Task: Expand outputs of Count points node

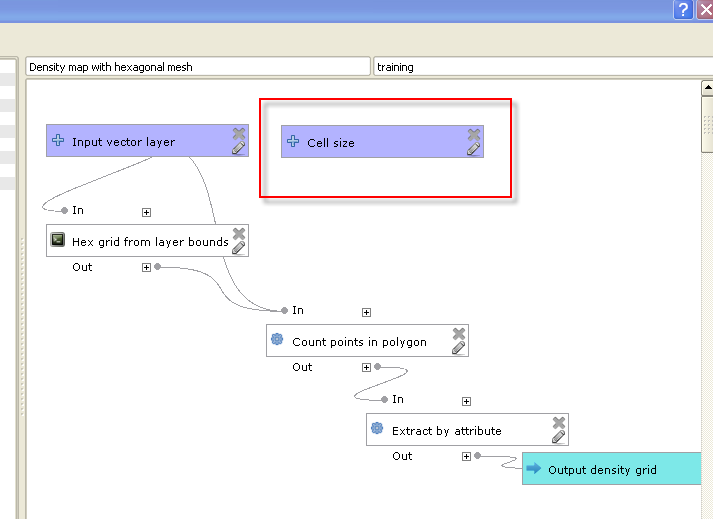Action: 367,368
